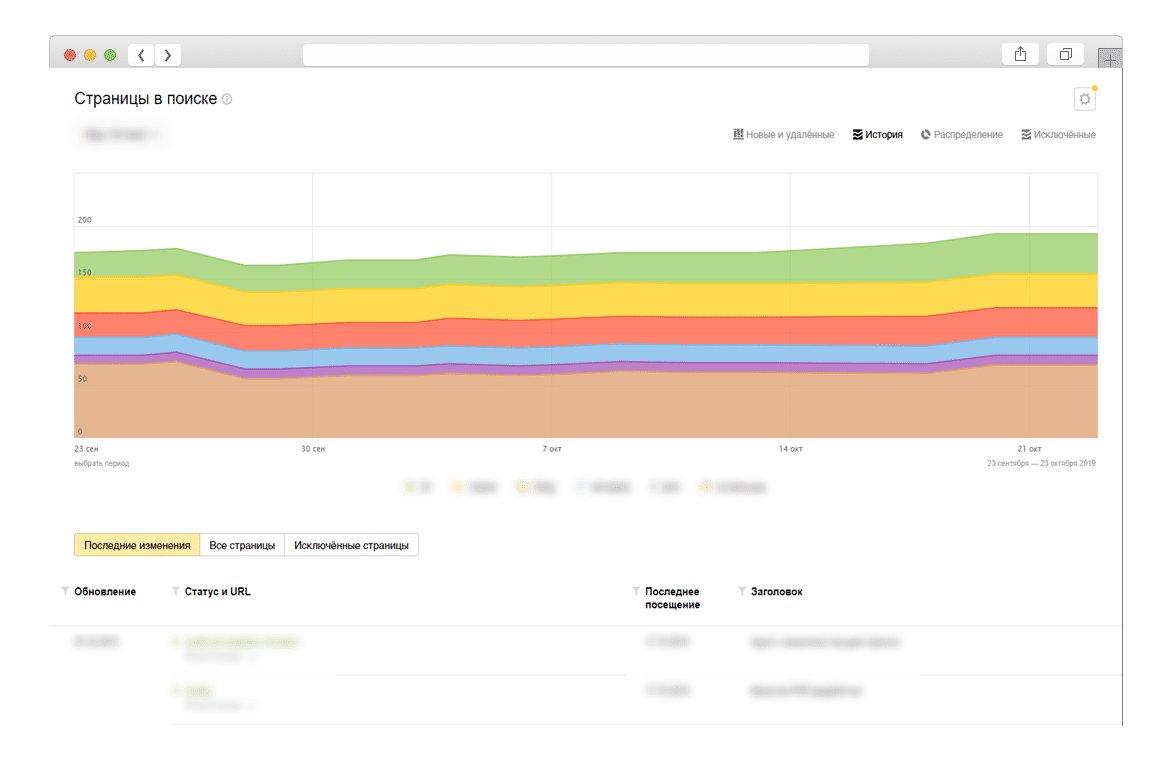Viewport: 1172px width, 766px height.
Task: Switch to the Новые и удалённые view
Action: [783, 134]
